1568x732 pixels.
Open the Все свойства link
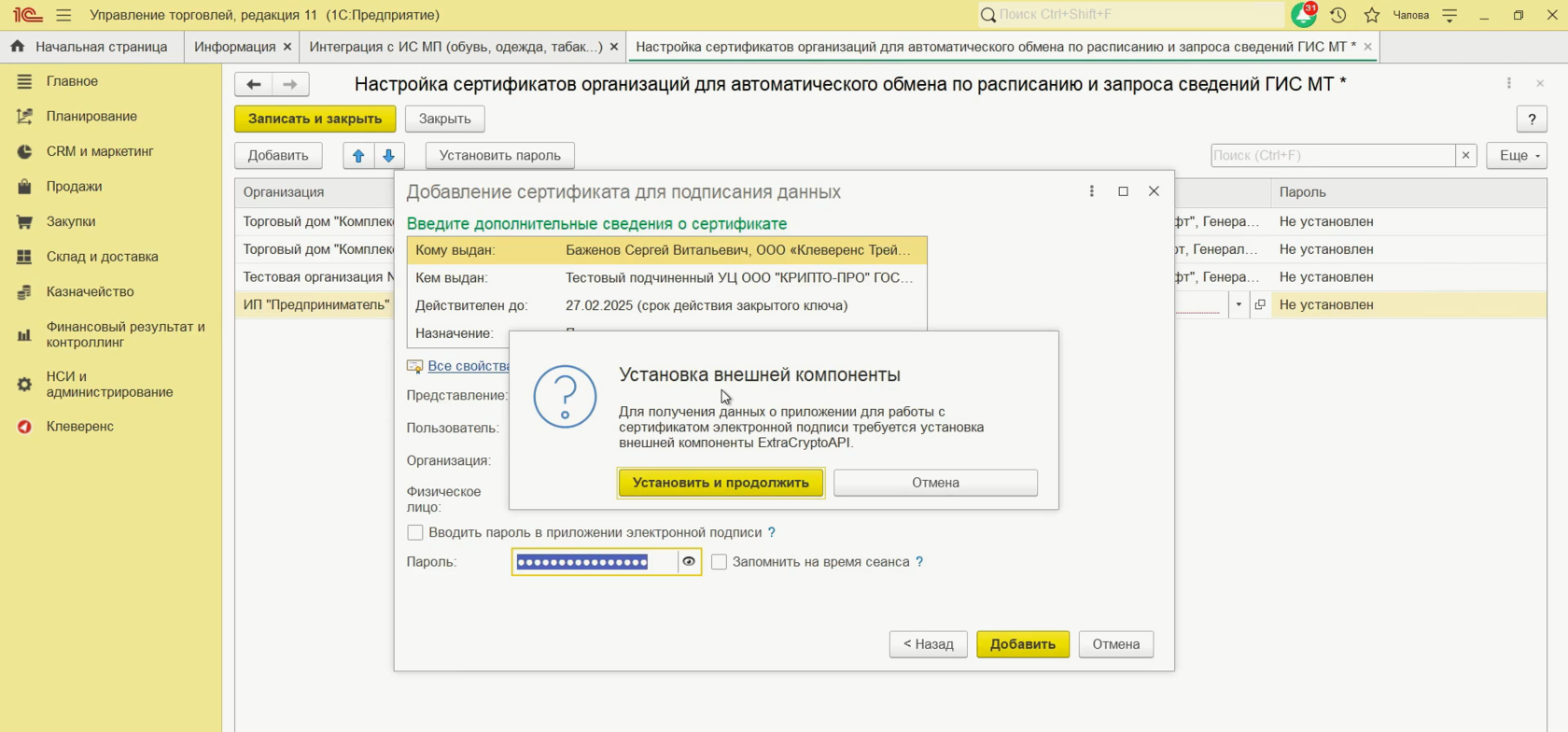pyautogui.click(x=469, y=366)
